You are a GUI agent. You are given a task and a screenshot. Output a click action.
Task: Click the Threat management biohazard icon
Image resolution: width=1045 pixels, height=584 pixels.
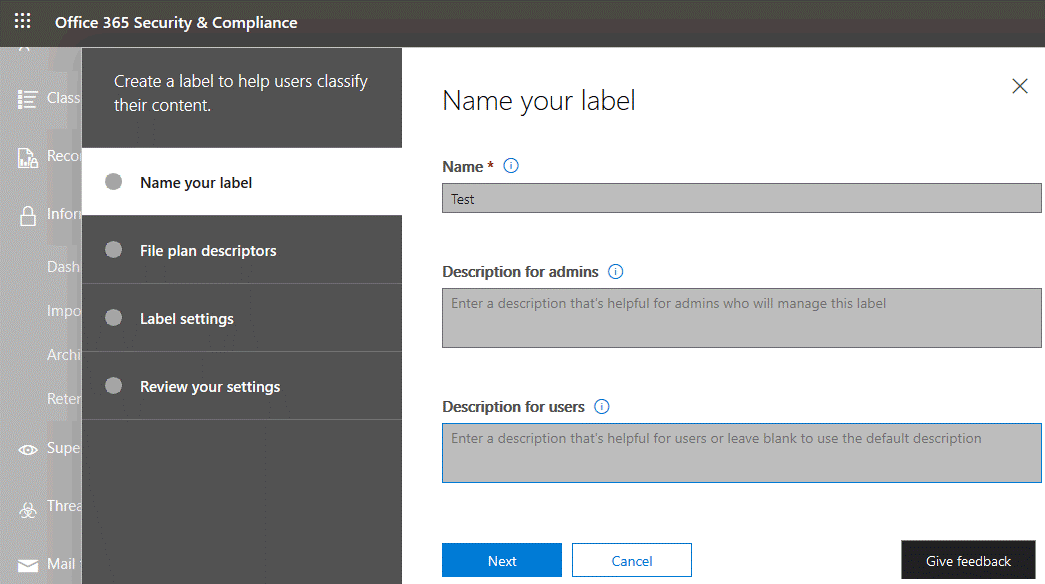(x=28, y=507)
